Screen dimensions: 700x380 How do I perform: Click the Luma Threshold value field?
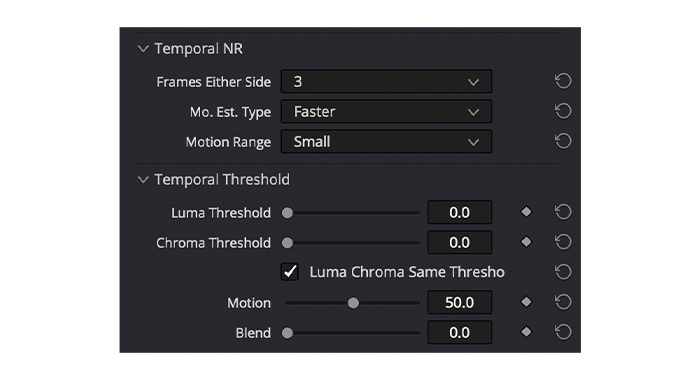pyautogui.click(x=459, y=212)
